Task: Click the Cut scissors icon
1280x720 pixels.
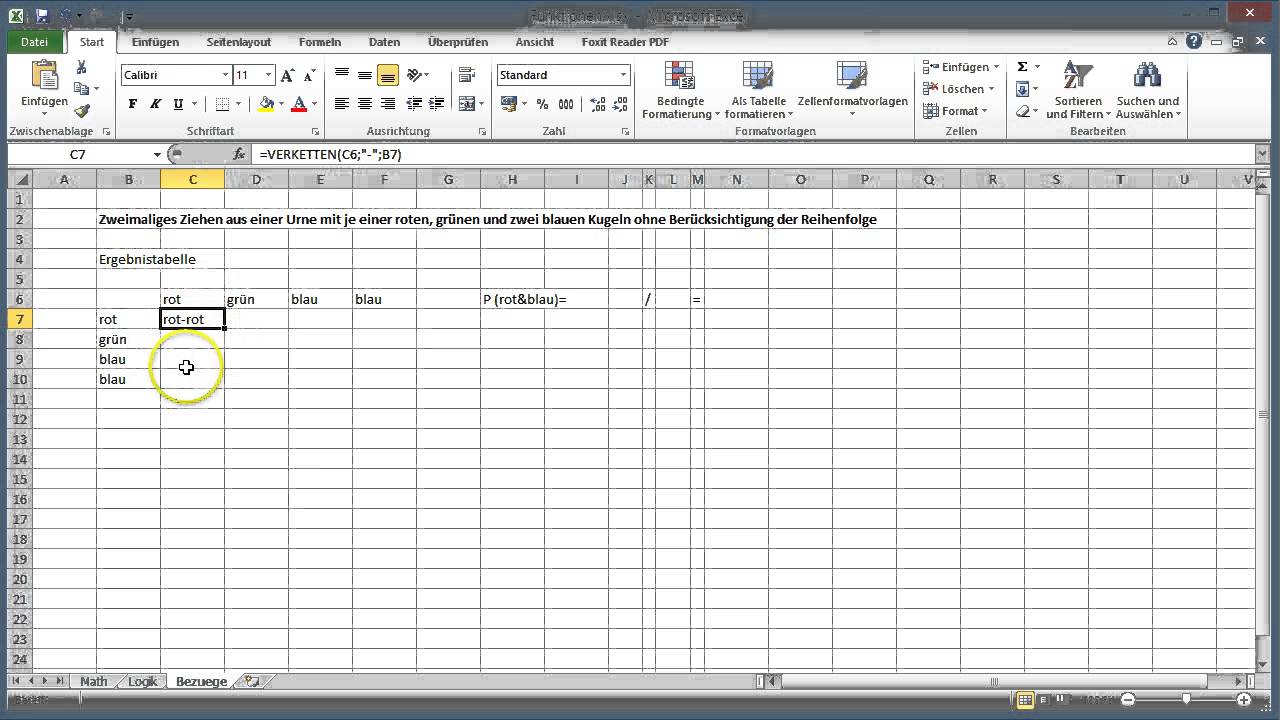Action: [82, 67]
